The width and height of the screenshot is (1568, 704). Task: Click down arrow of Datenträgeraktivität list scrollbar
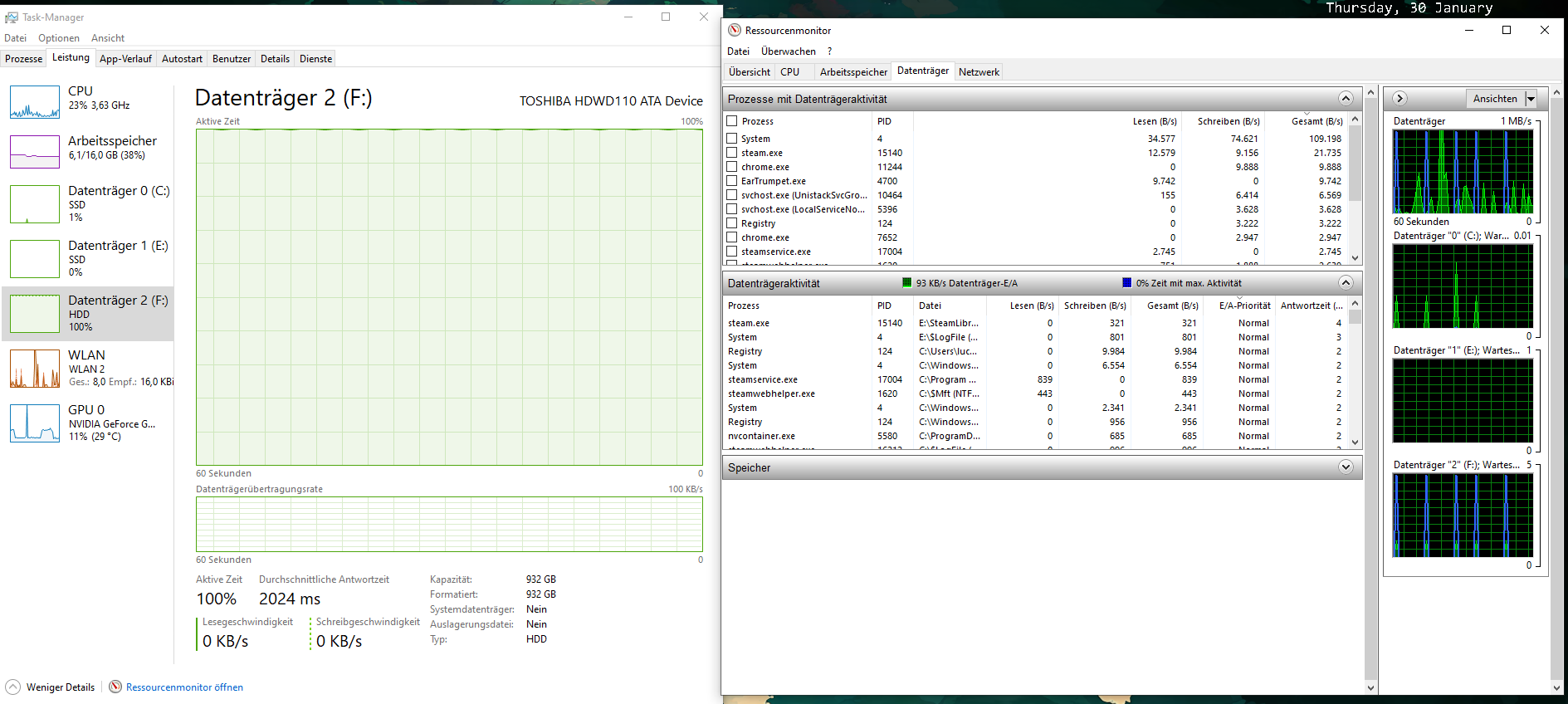pos(1355,442)
